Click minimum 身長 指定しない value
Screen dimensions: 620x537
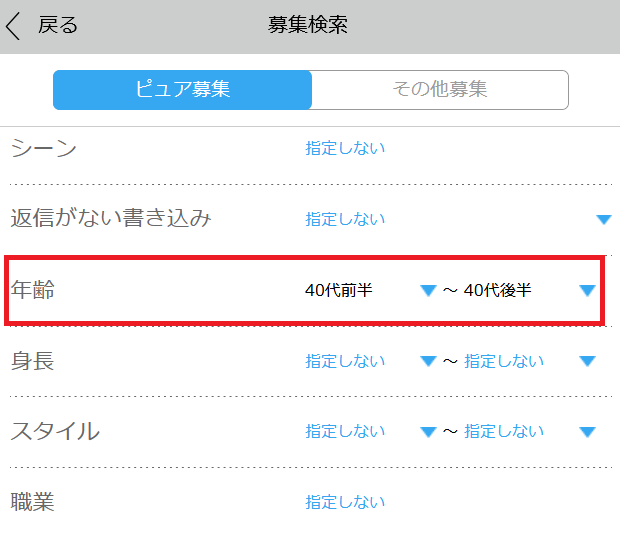click(x=345, y=361)
